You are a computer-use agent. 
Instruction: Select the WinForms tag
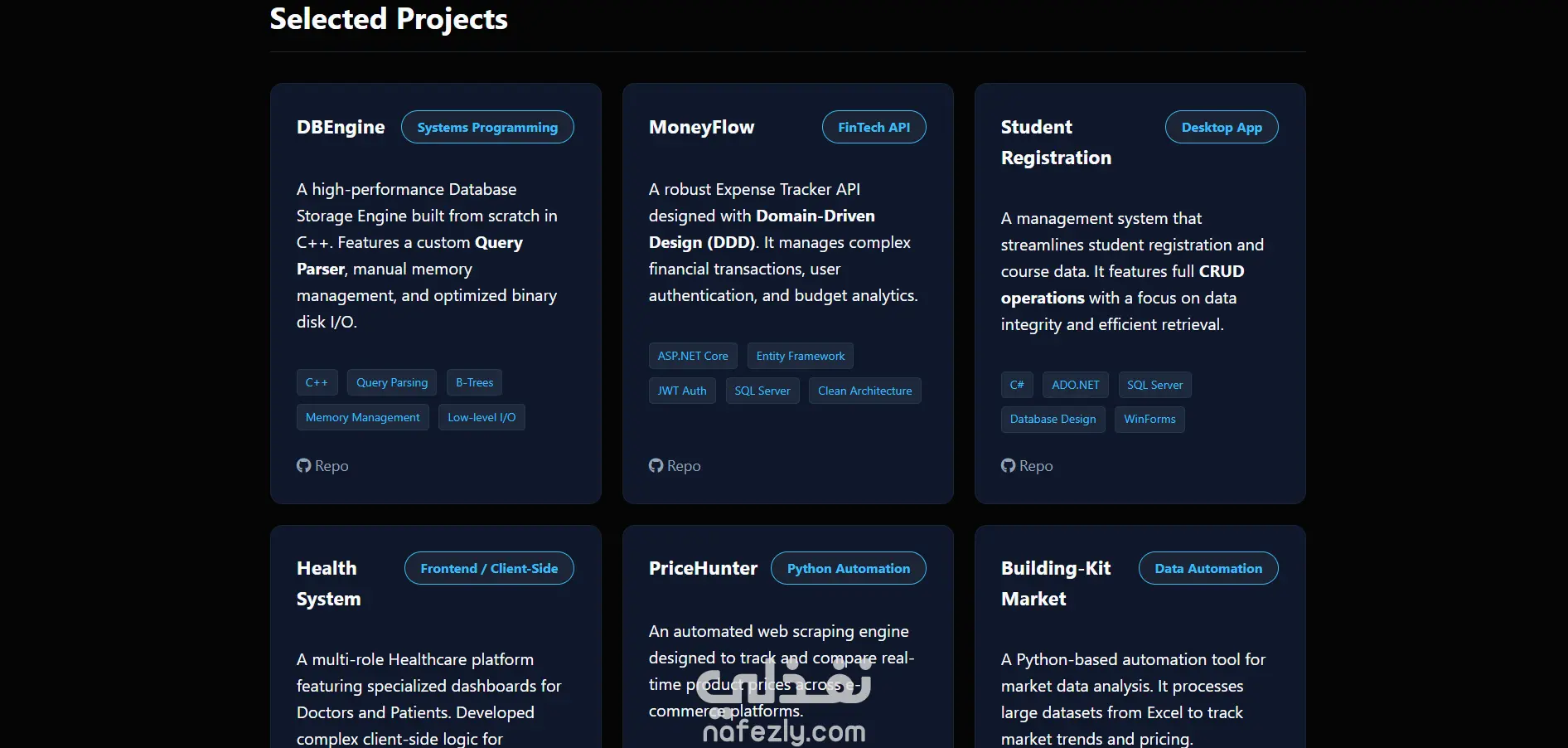point(1149,420)
